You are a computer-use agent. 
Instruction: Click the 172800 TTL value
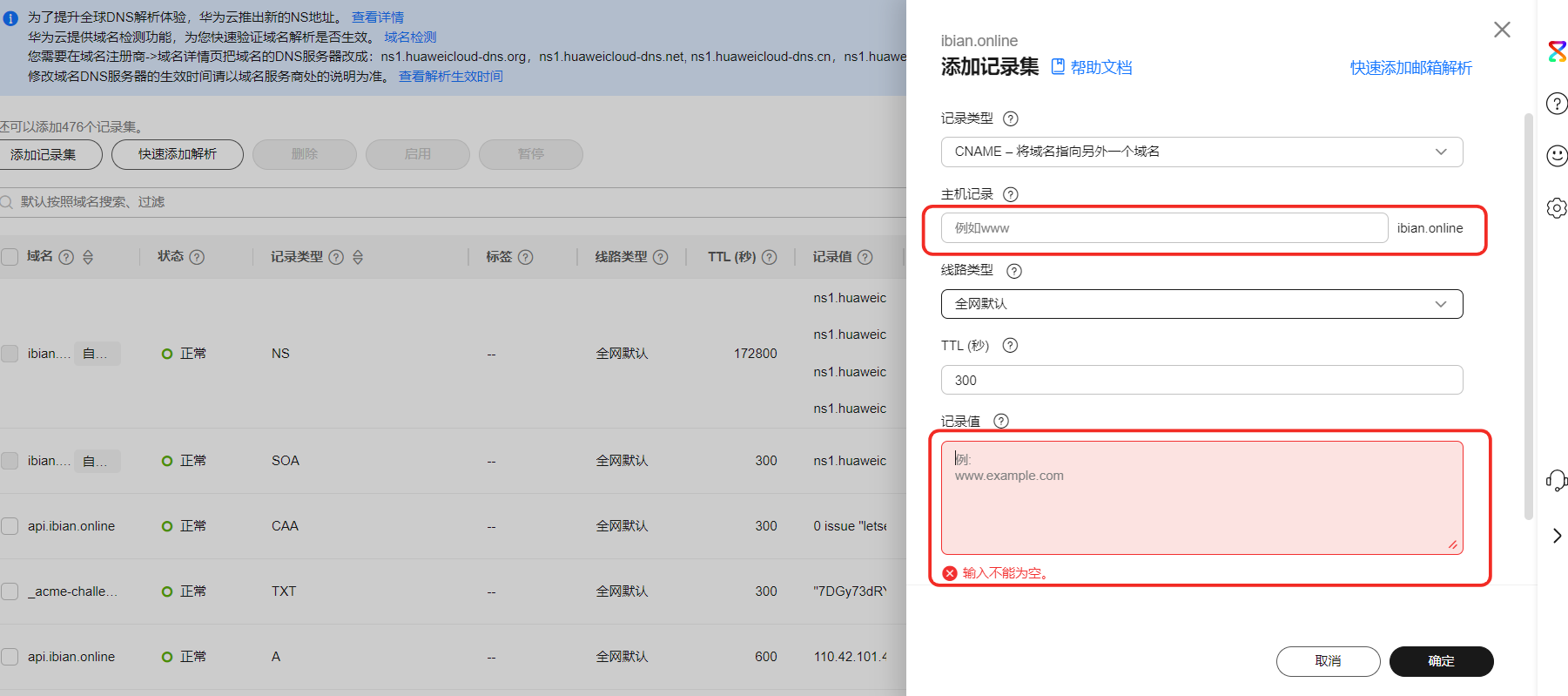[x=755, y=354]
